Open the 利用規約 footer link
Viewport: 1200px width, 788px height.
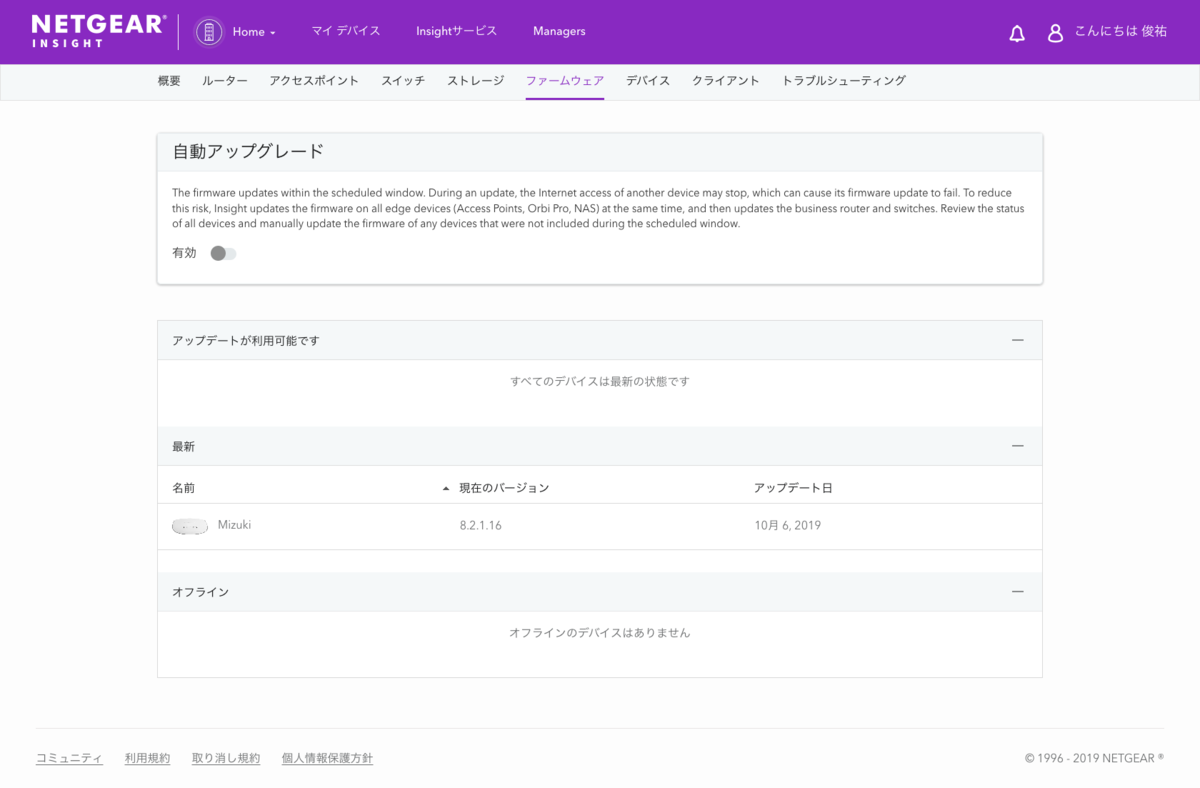[147, 758]
